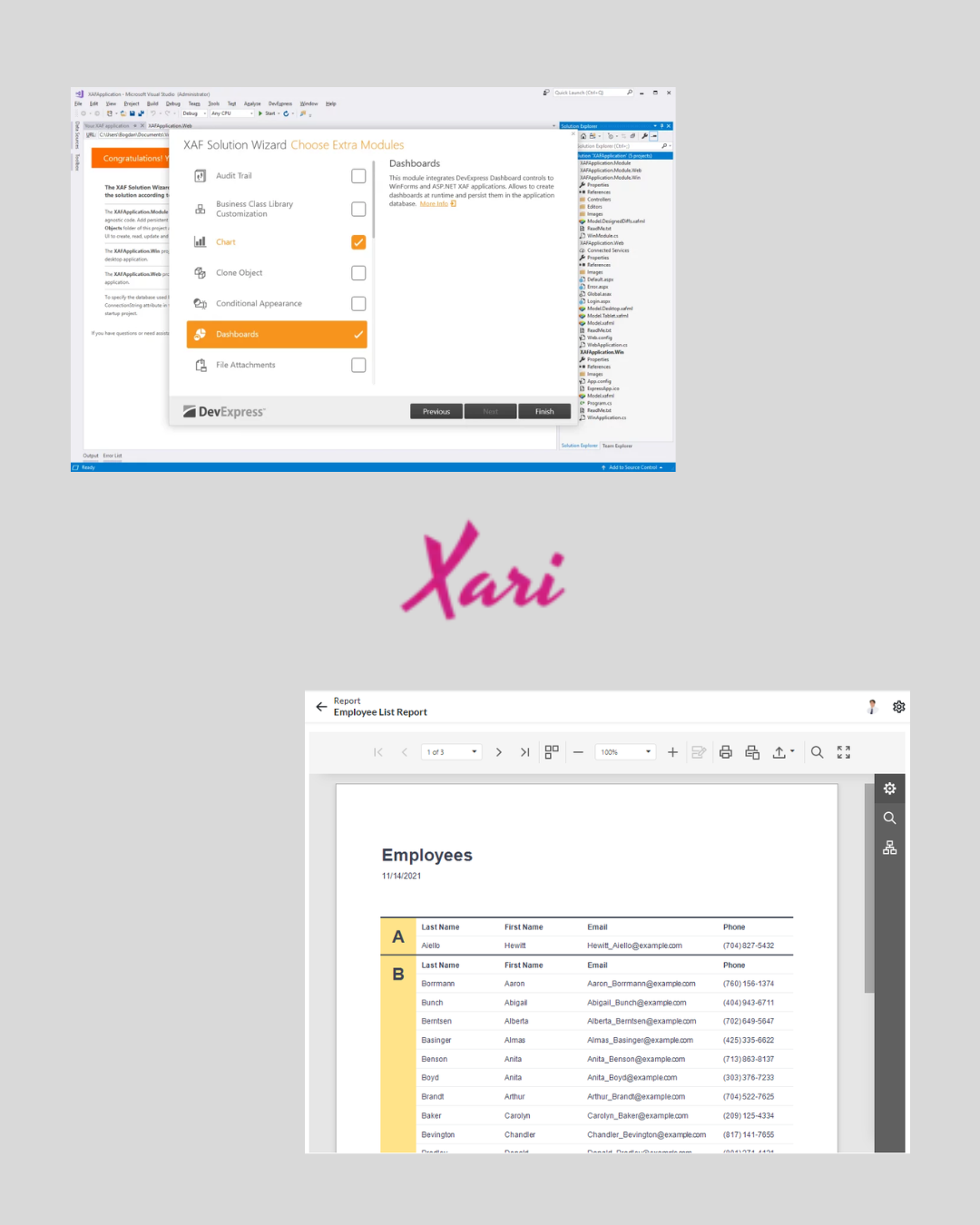Viewport: 980px width, 1225px height.
Task: Open the search icon in report toolbar
Action: 817,752
